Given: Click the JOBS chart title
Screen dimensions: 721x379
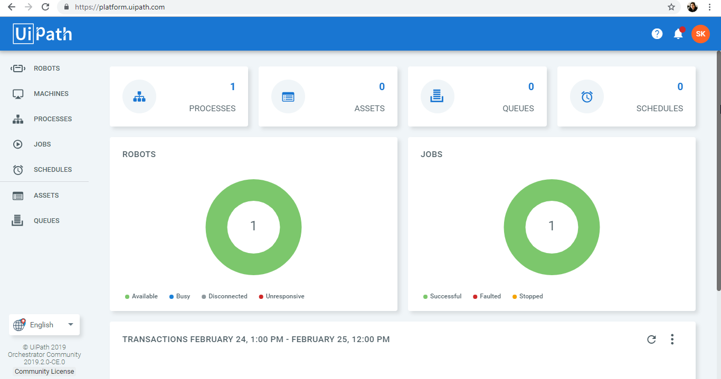Looking at the screenshot, I should tap(431, 154).
